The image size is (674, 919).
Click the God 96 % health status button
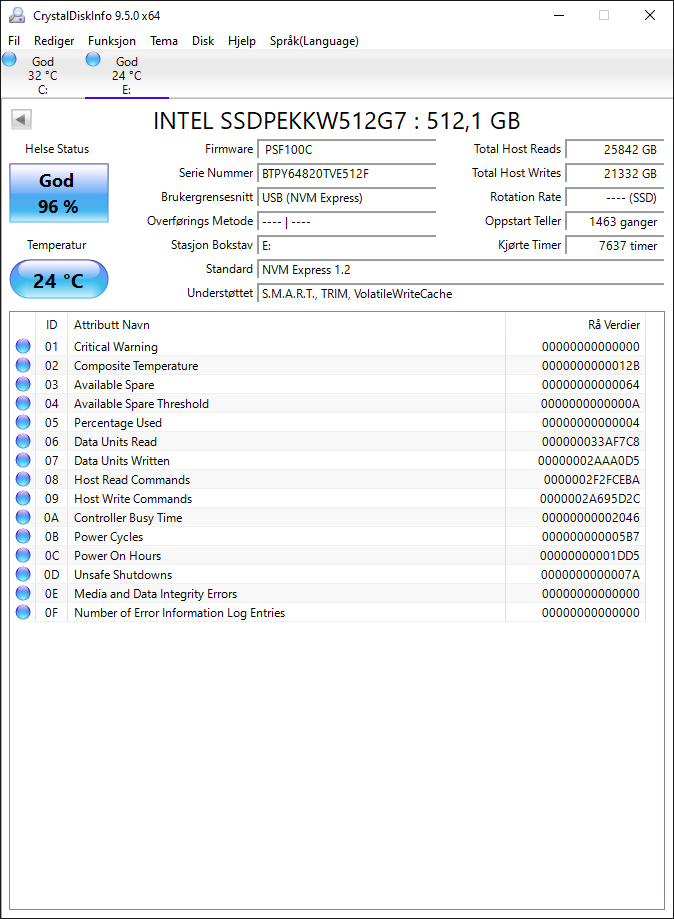pyautogui.click(x=59, y=193)
